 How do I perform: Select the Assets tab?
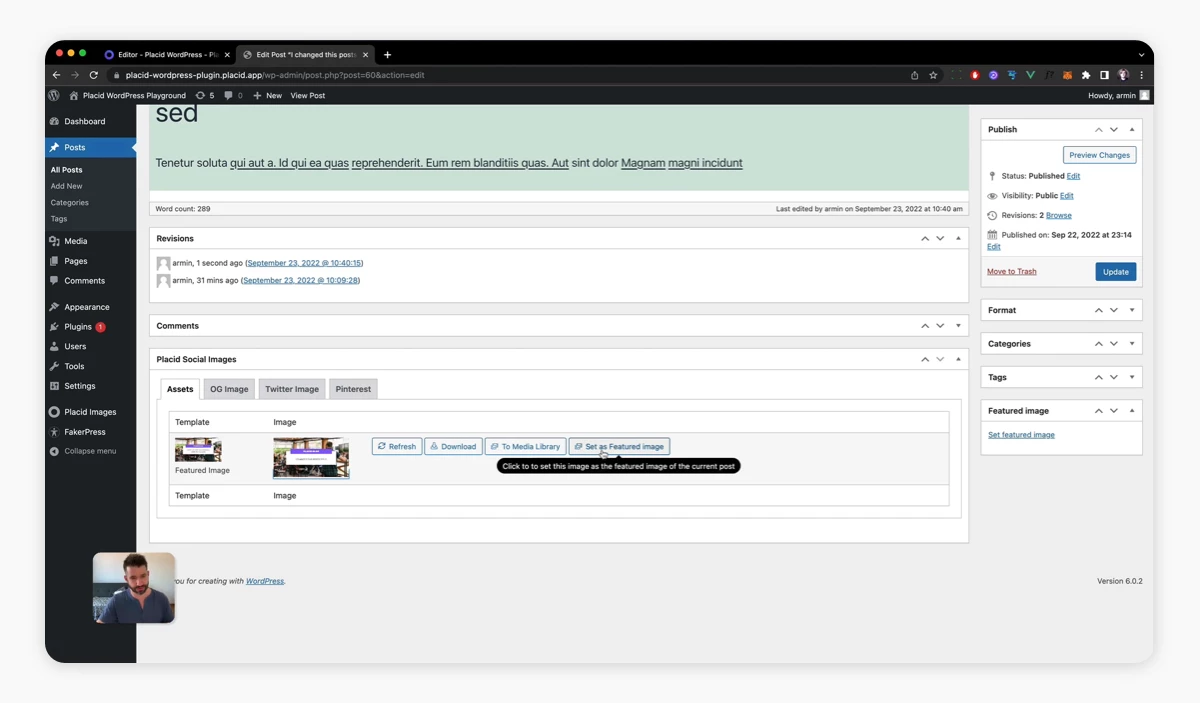180,389
